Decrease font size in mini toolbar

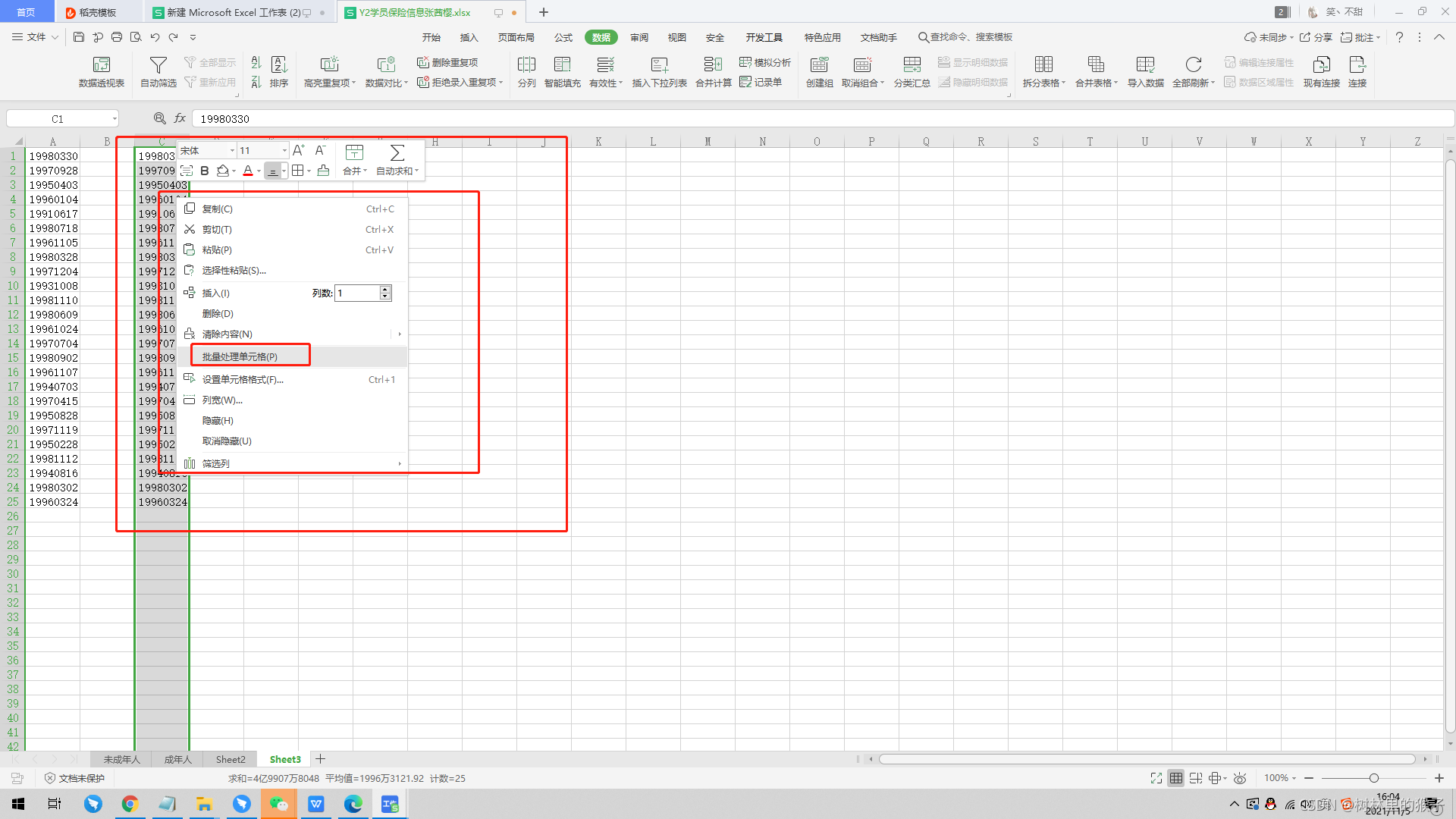pyautogui.click(x=320, y=150)
